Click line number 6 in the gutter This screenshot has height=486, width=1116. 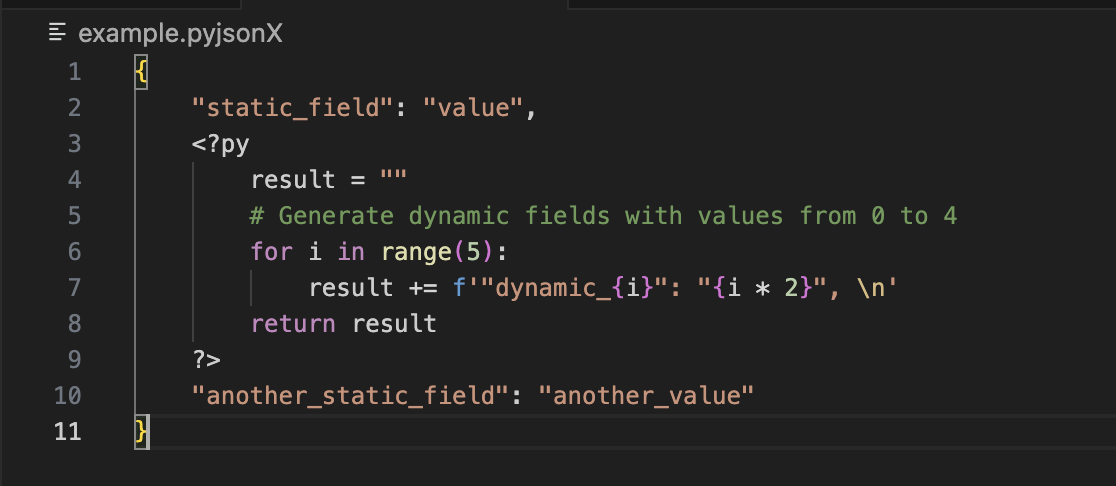[x=73, y=252]
